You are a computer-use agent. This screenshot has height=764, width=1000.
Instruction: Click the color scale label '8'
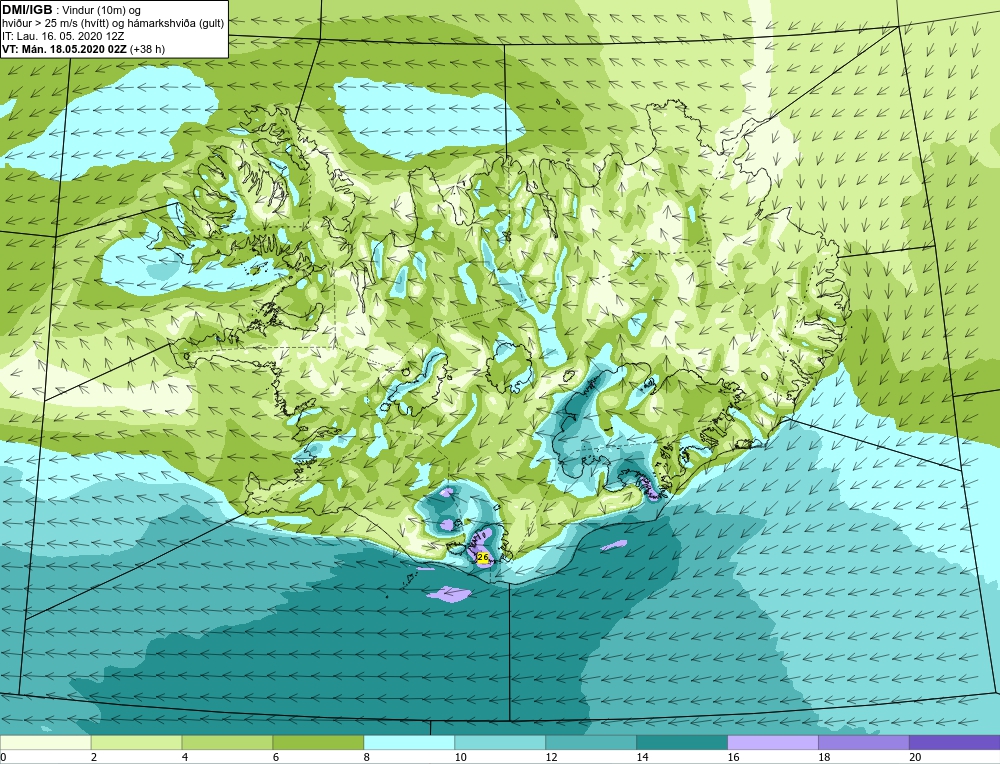367,757
